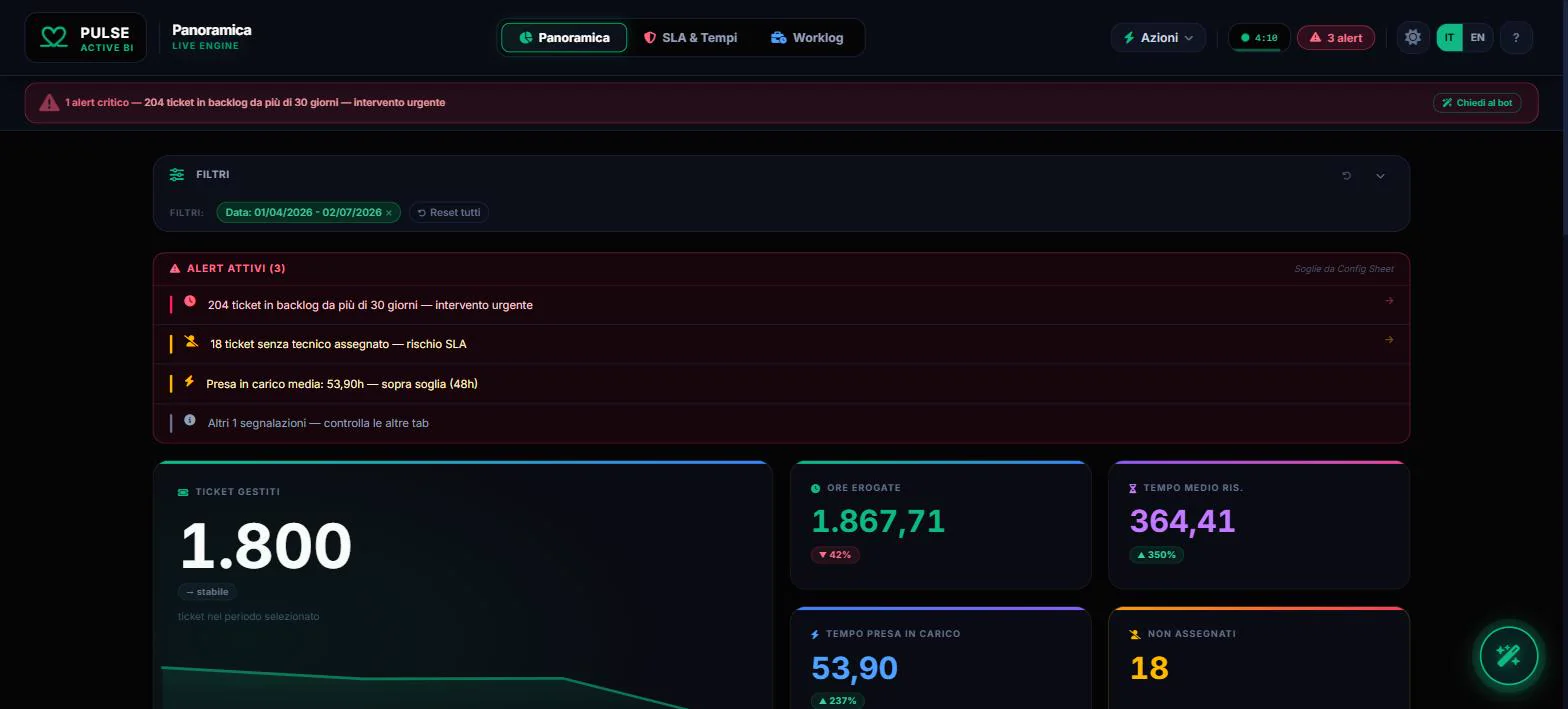Open the 204 ticket backlog alert arrow
The height and width of the screenshot is (709, 1568).
(1389, 300)
